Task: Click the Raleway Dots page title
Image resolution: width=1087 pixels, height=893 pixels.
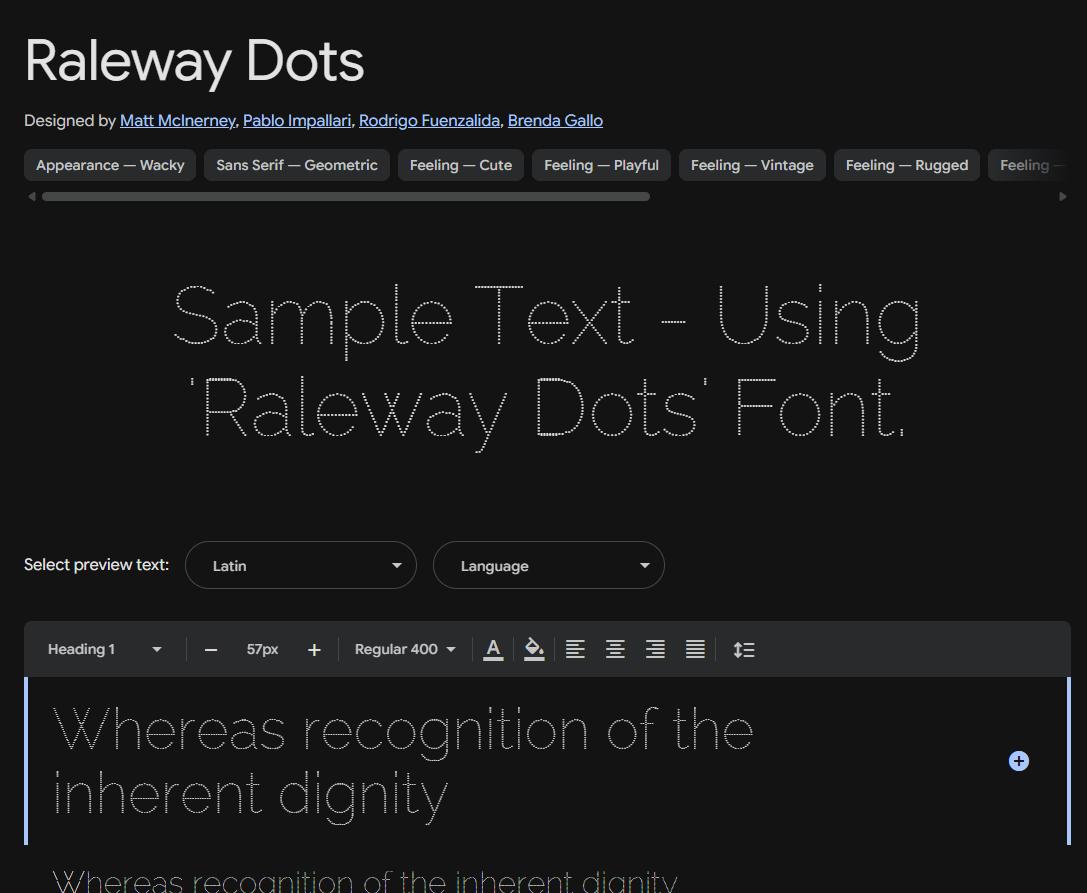Action: 194,61
